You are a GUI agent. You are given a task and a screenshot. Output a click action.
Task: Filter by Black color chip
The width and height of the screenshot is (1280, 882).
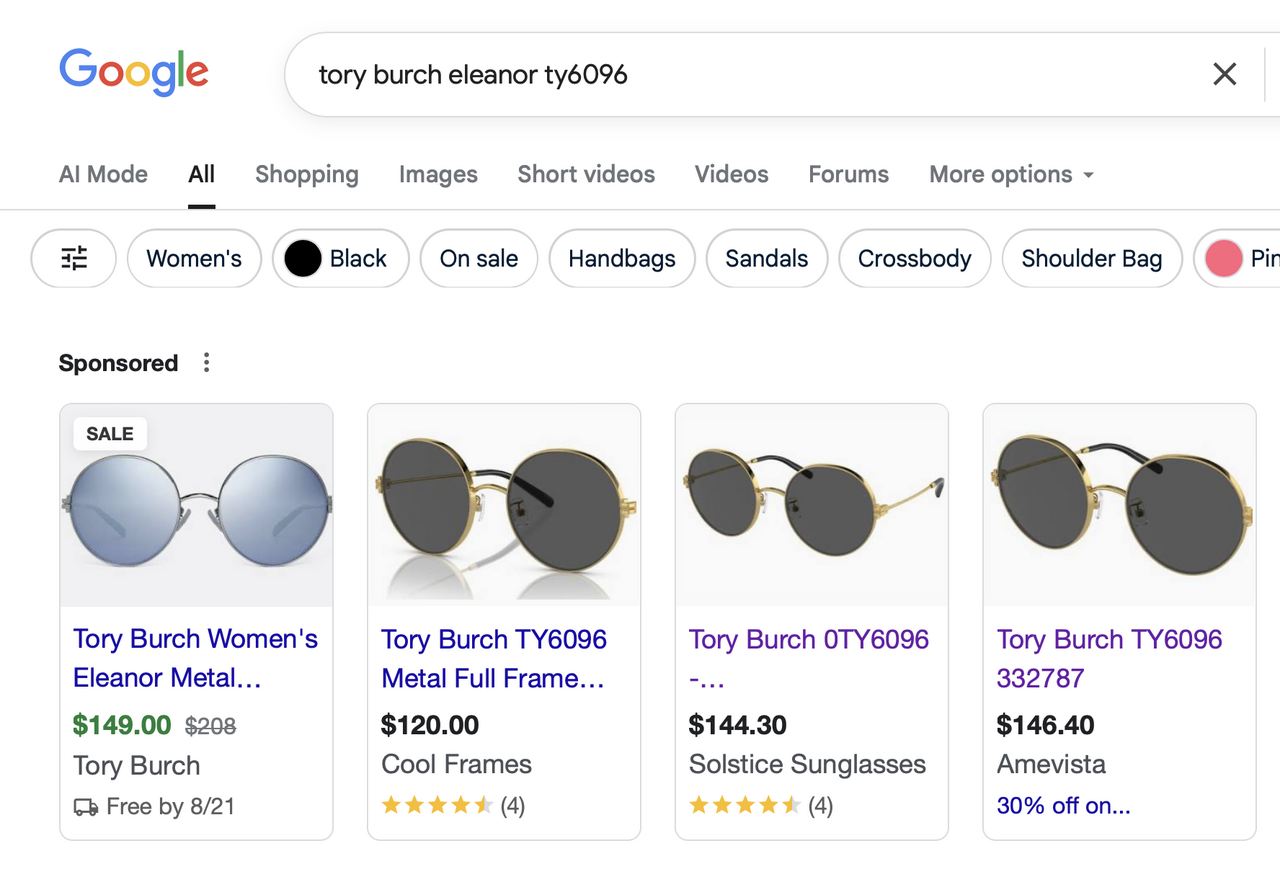[340, 258]
